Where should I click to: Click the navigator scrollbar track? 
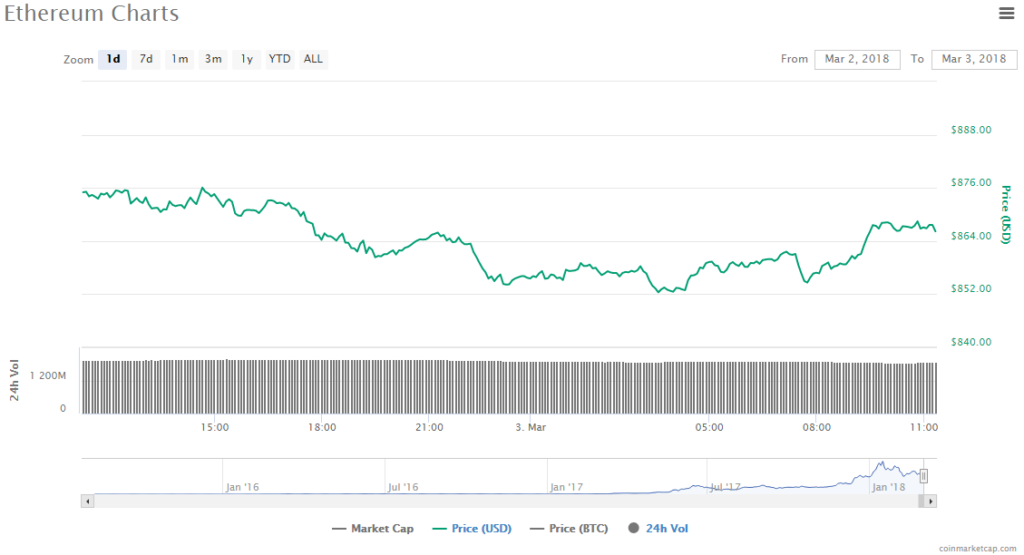point(500,500)
